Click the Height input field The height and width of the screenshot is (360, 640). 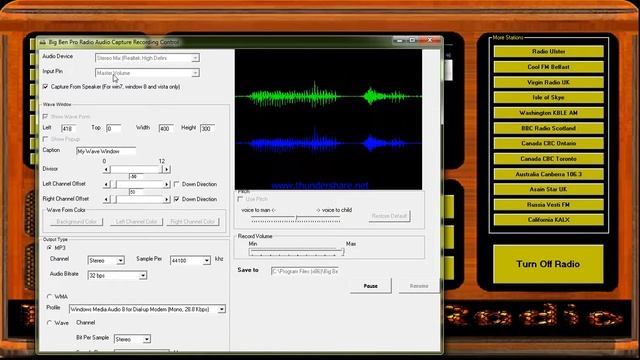207,129
